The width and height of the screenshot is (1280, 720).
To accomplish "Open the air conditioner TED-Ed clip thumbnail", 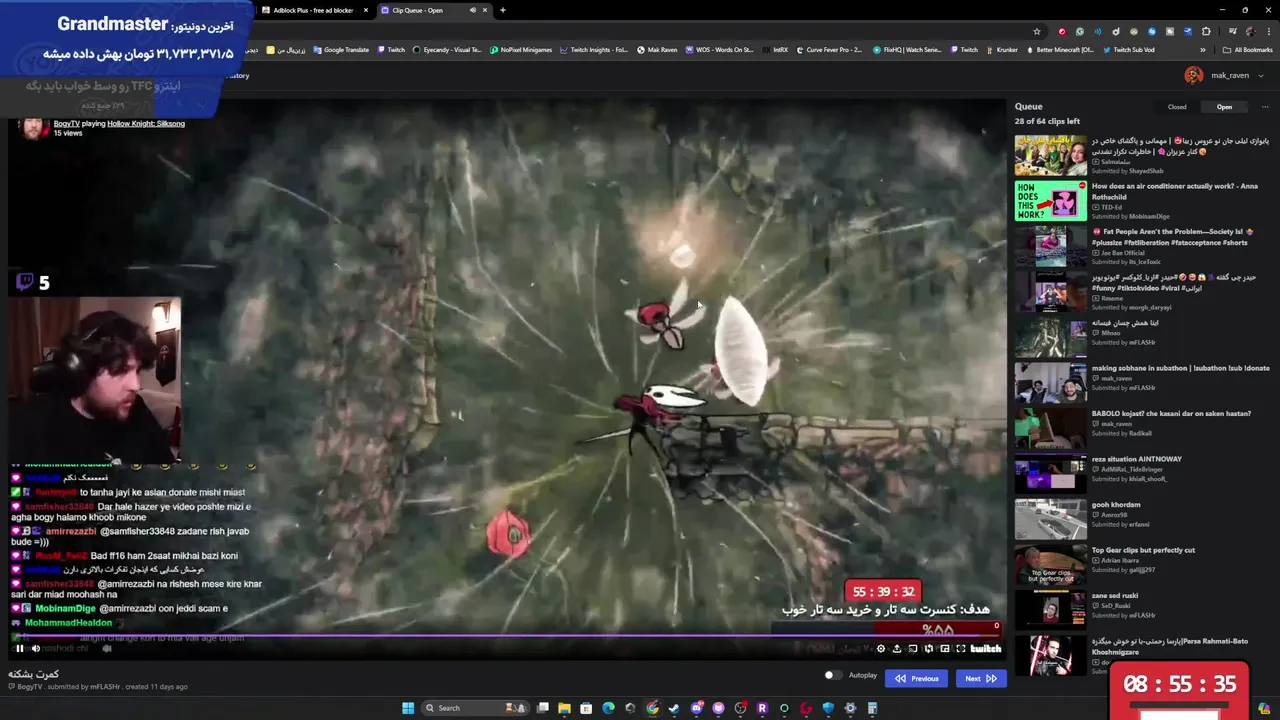I will point(1050,201).
